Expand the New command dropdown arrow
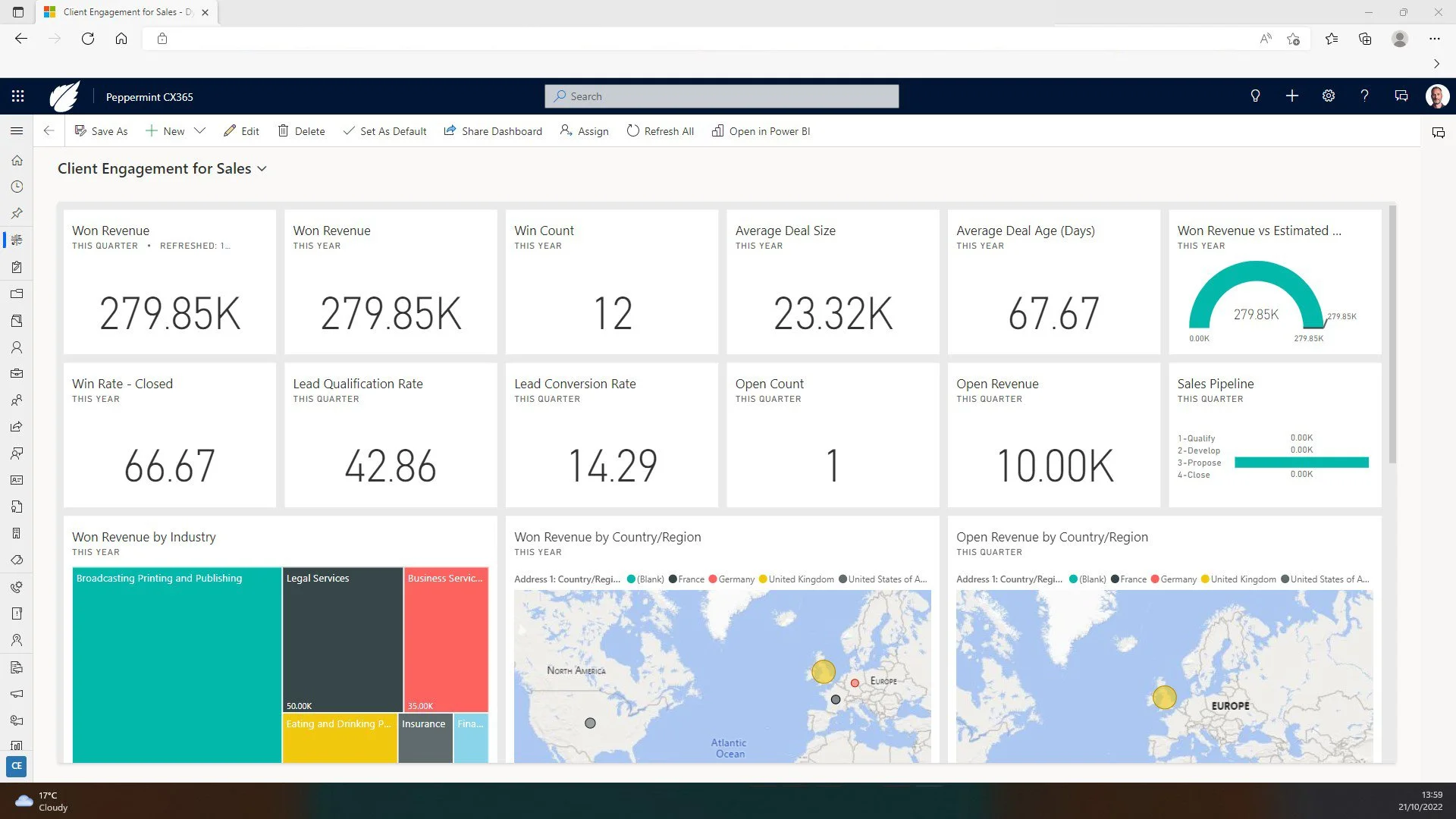Image resolution: width=1456 pixels, height=819 pixels. tap(199, 130)
